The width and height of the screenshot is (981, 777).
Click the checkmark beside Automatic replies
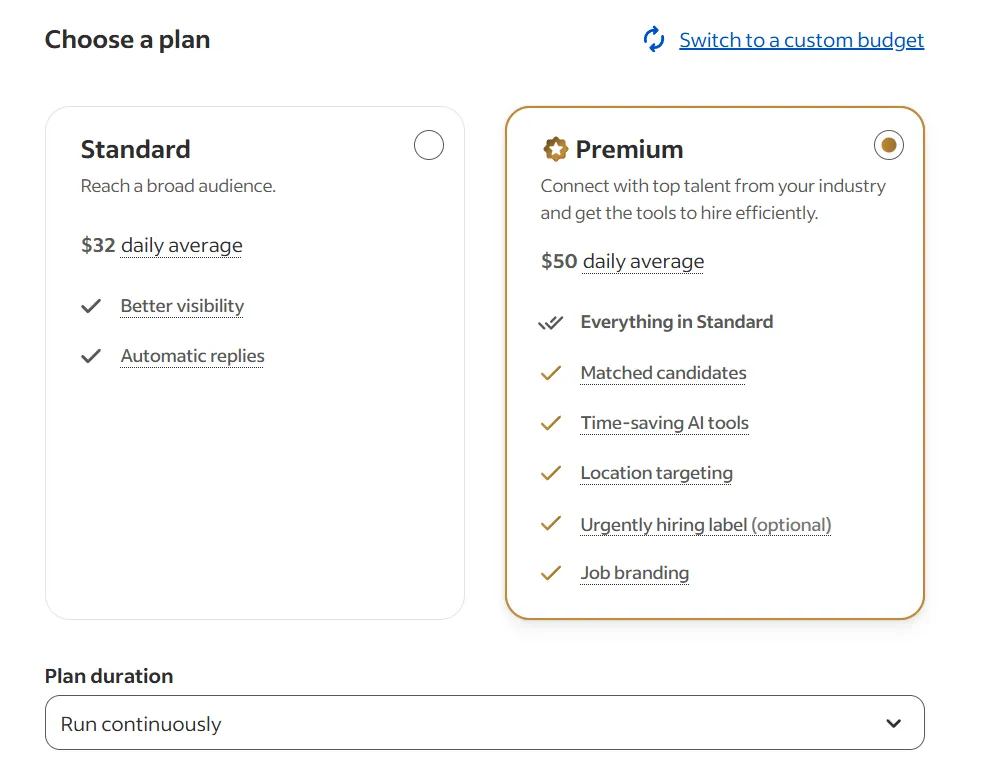click(91, 356)
